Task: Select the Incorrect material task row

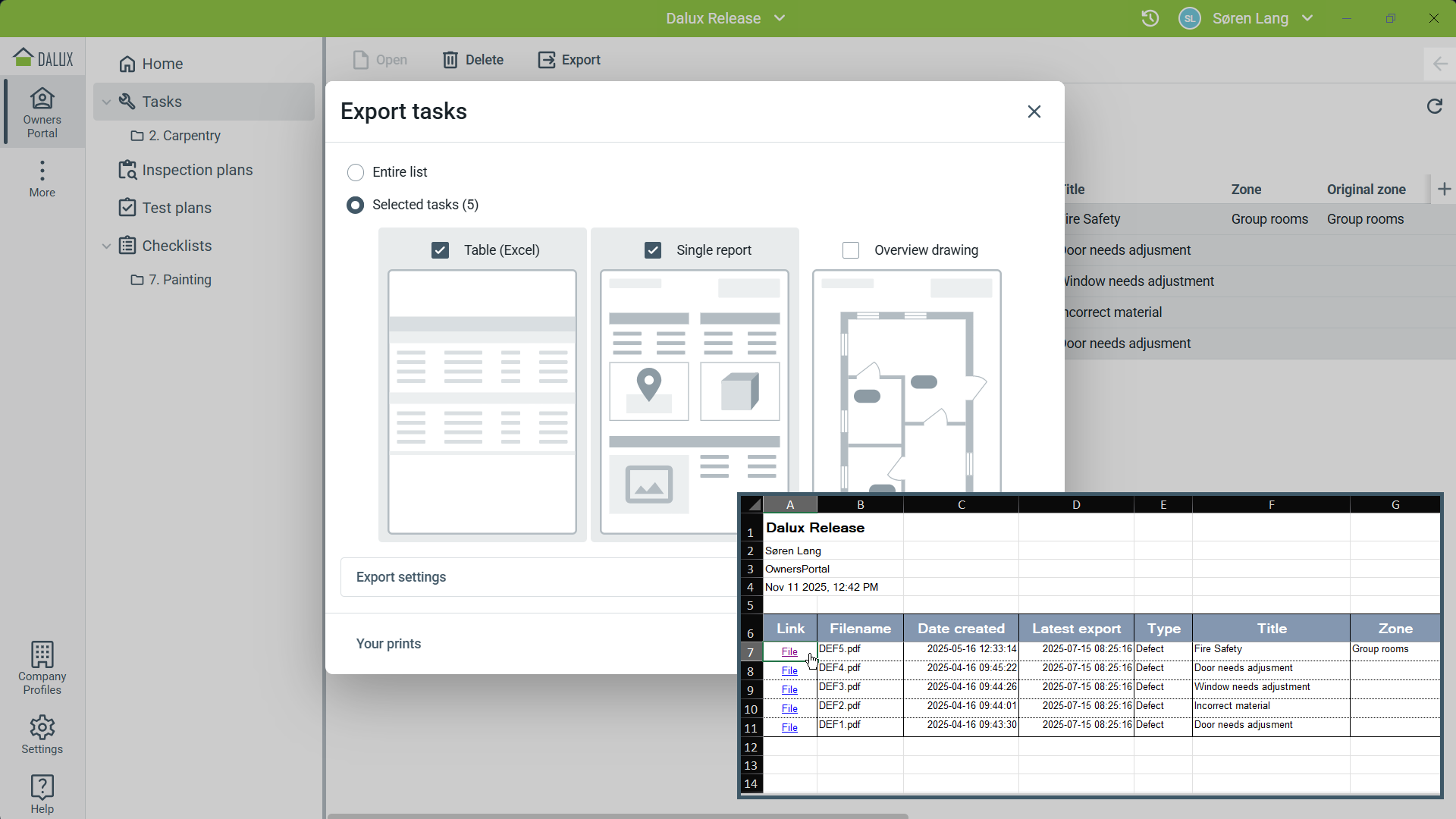Action: 1260,312
